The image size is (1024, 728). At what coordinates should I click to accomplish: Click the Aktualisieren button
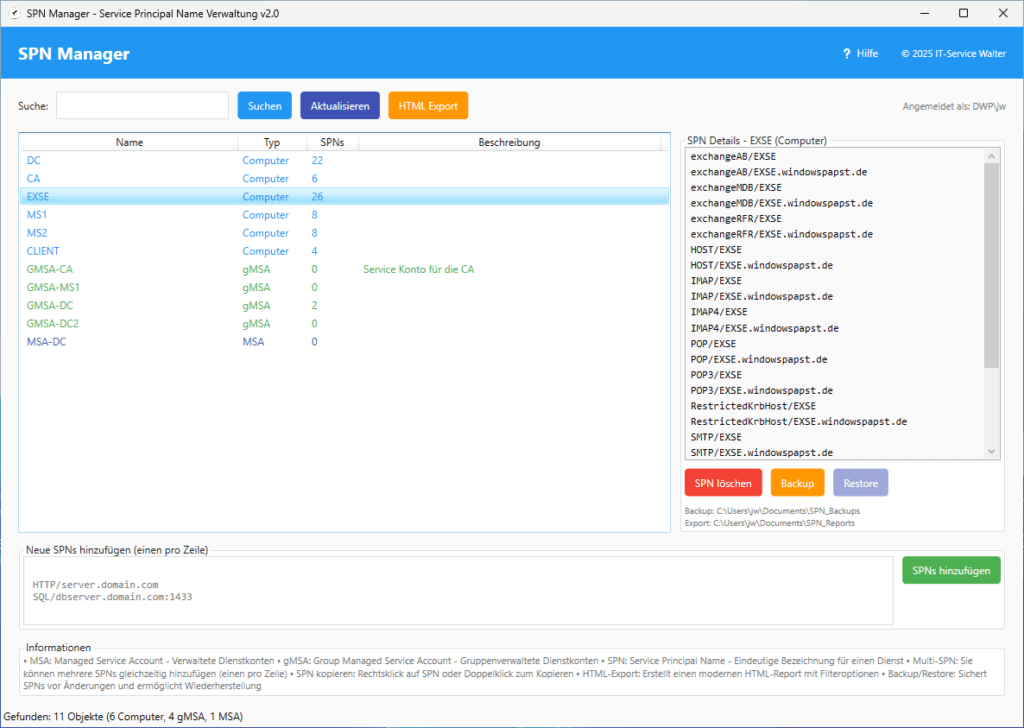click(340, 105)
